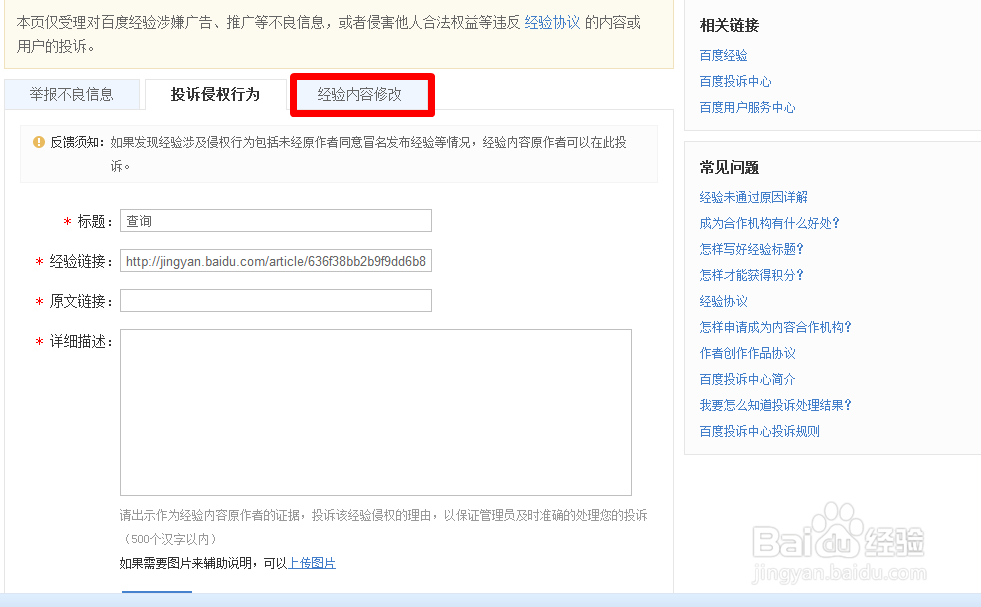Open 经验未通过原因详解 under 常见问题
The width and height of the screenshot is (981, 607).
(x=752, y=197)
